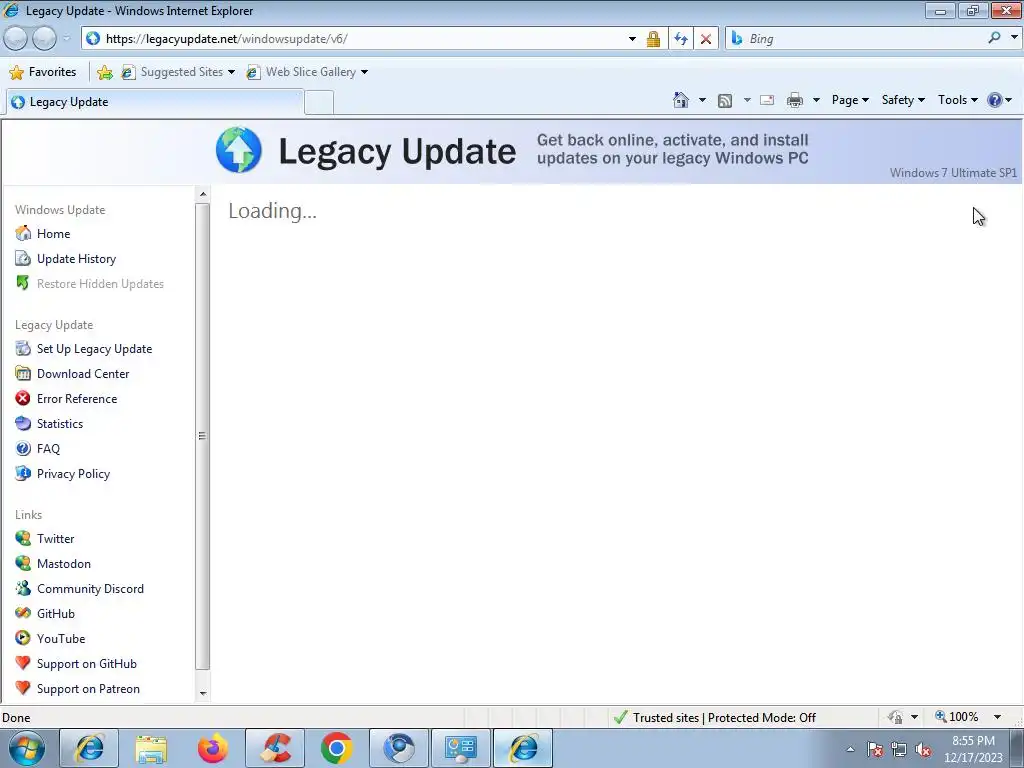
Task: Click the Stop loading red X button
Action: pyautogui.click(x=706, y=39)
